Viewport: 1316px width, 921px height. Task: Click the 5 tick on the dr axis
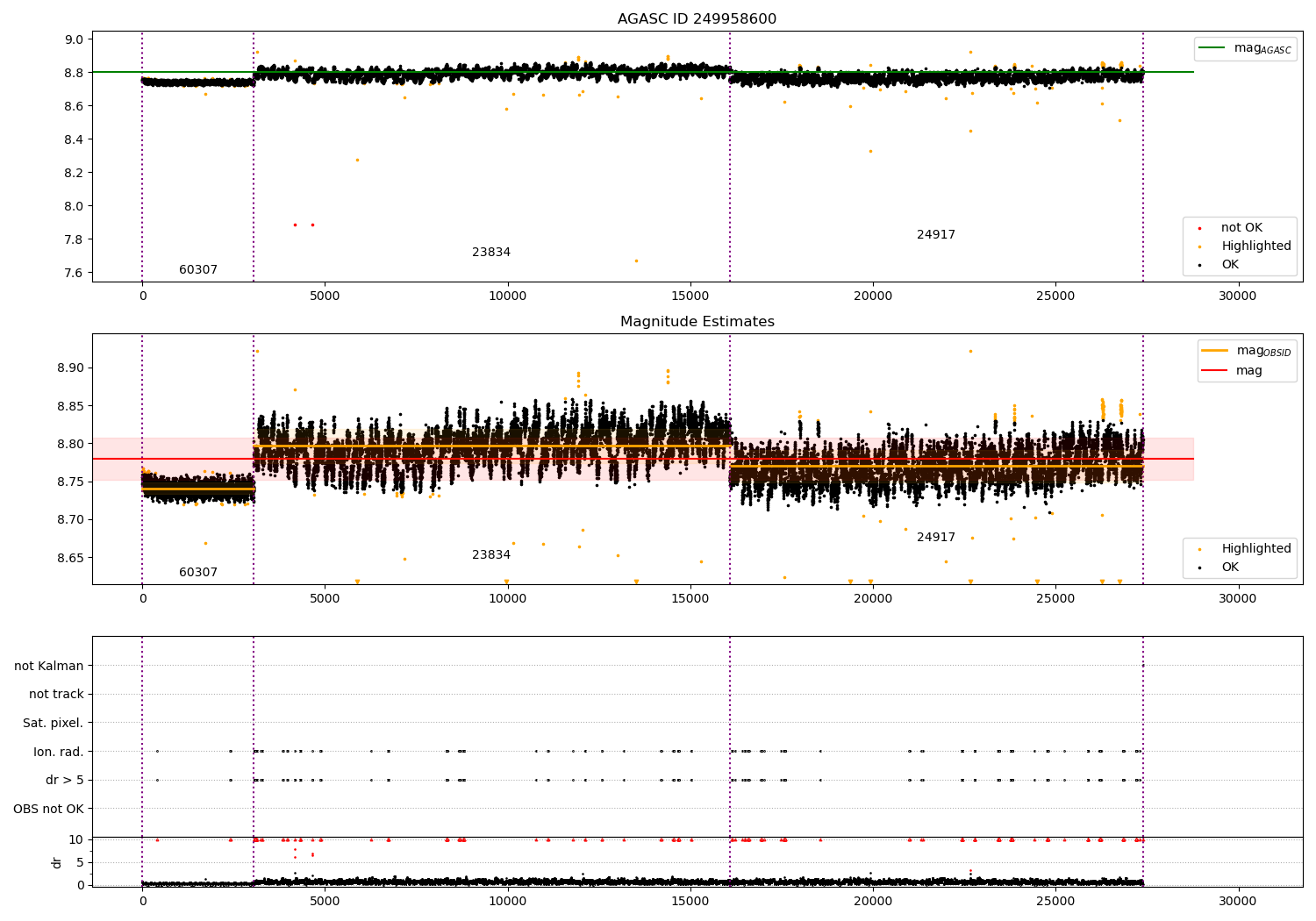81,862
